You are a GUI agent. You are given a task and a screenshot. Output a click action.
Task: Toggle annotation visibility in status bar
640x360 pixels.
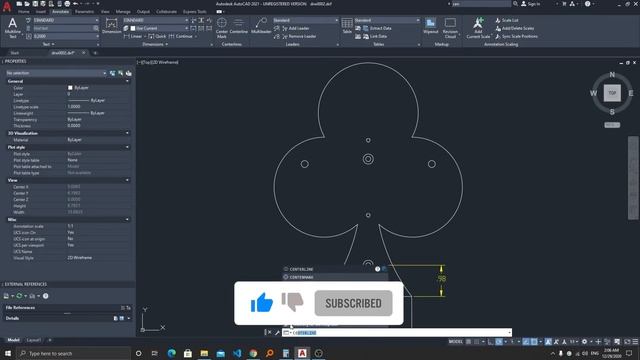[548, 342]
